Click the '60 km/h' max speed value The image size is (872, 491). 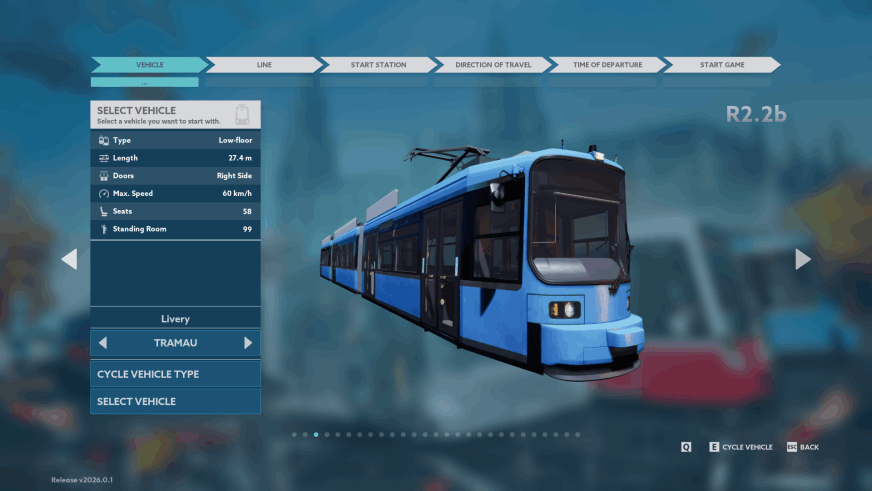point(237,194)
